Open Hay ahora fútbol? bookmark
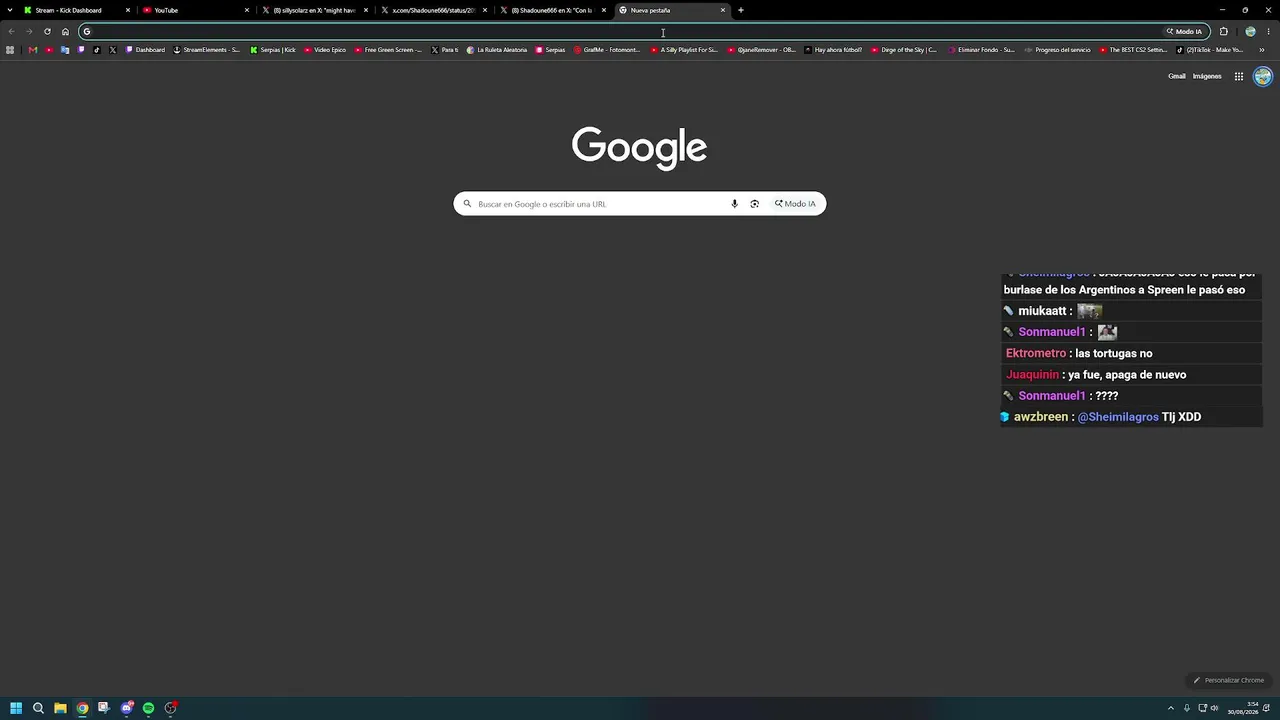This screenshot has width=1280, height=720. tap(833, 50)
